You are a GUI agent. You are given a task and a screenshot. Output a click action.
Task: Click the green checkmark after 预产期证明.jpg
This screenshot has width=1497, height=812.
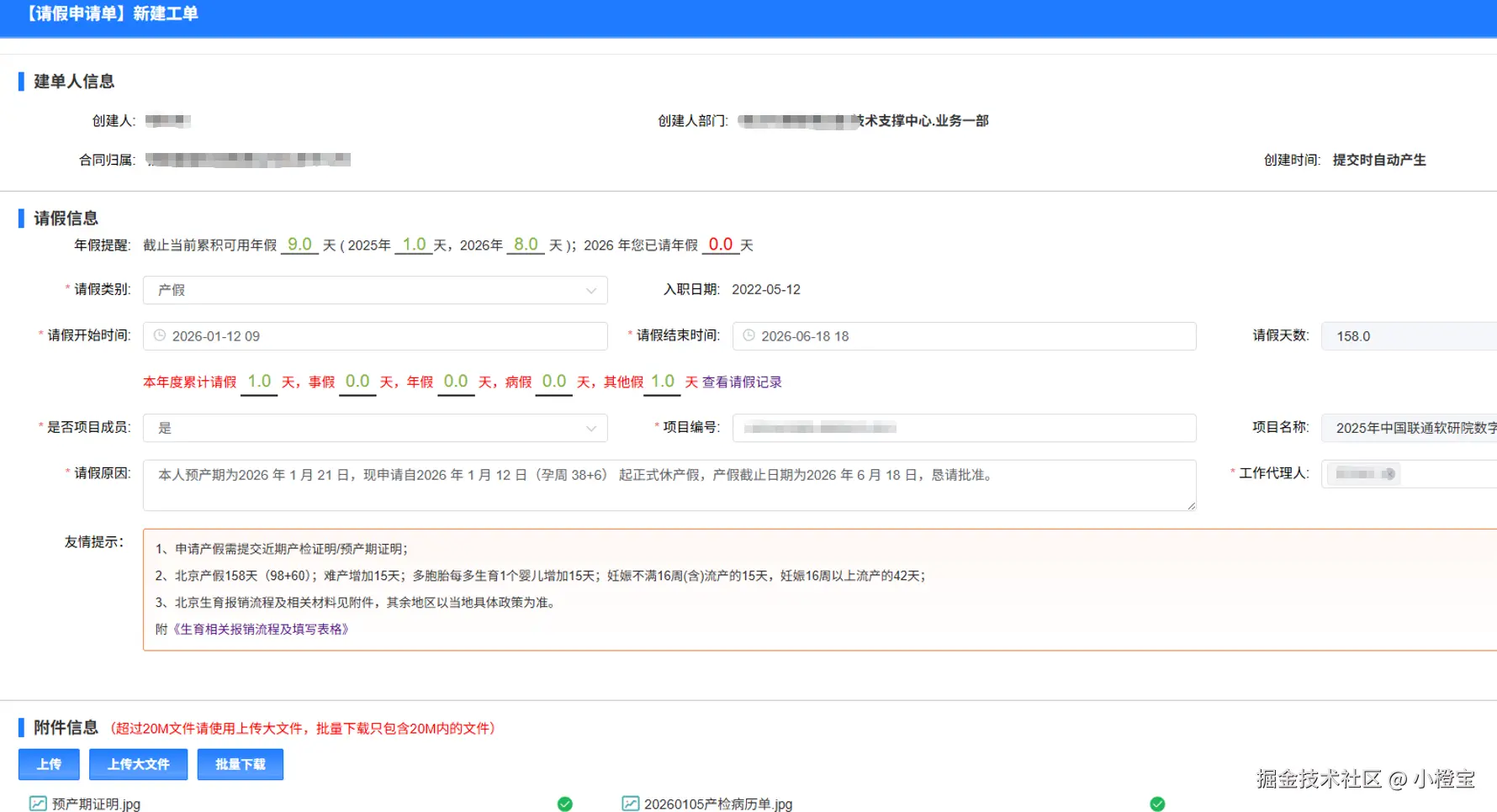[564, 804]
